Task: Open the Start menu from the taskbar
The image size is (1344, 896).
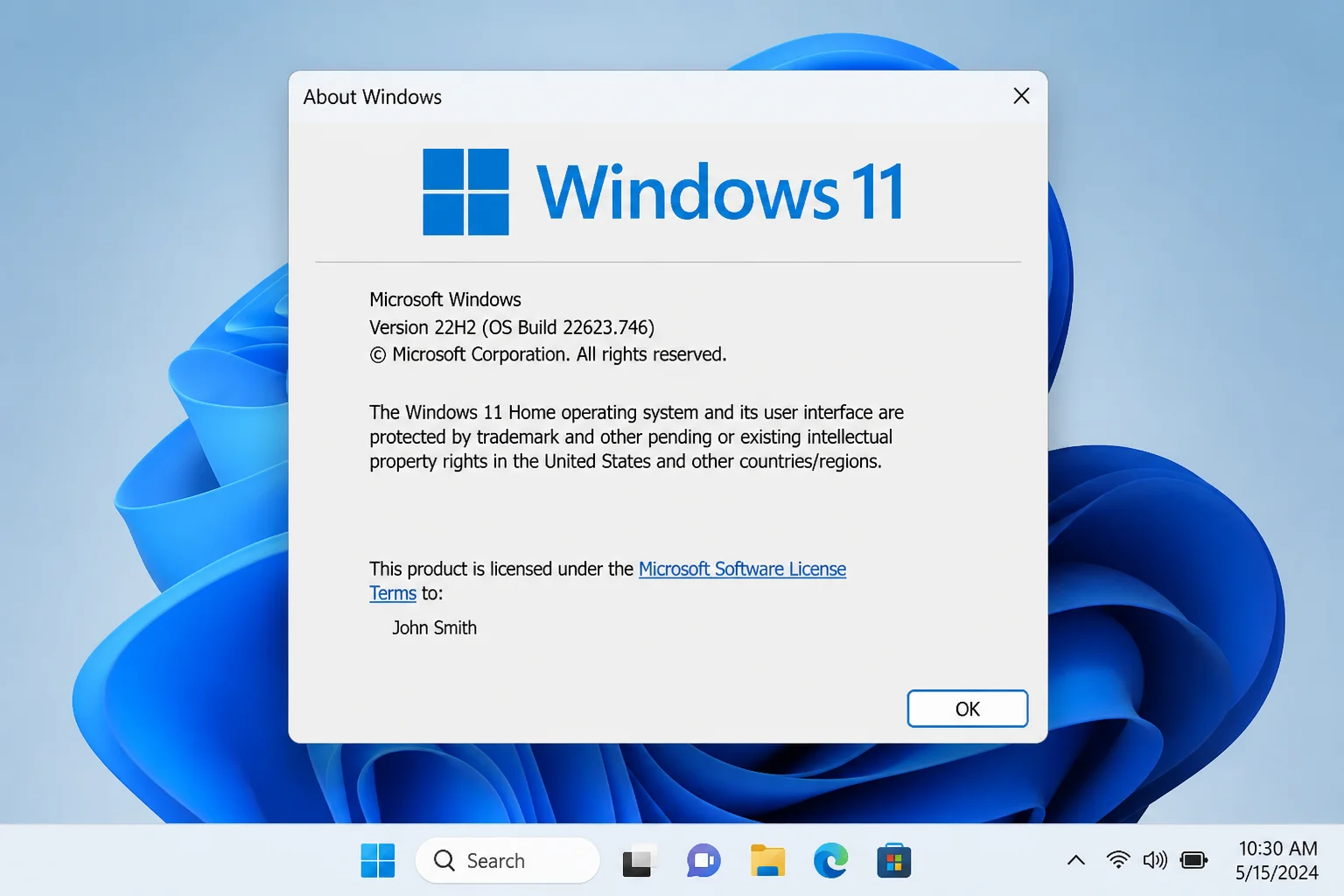Action: click(378, 861)
